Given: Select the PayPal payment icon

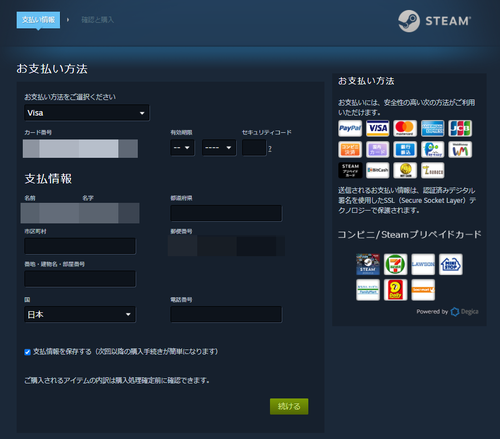Looking at the screenshot, I should (x=350, y=128).
